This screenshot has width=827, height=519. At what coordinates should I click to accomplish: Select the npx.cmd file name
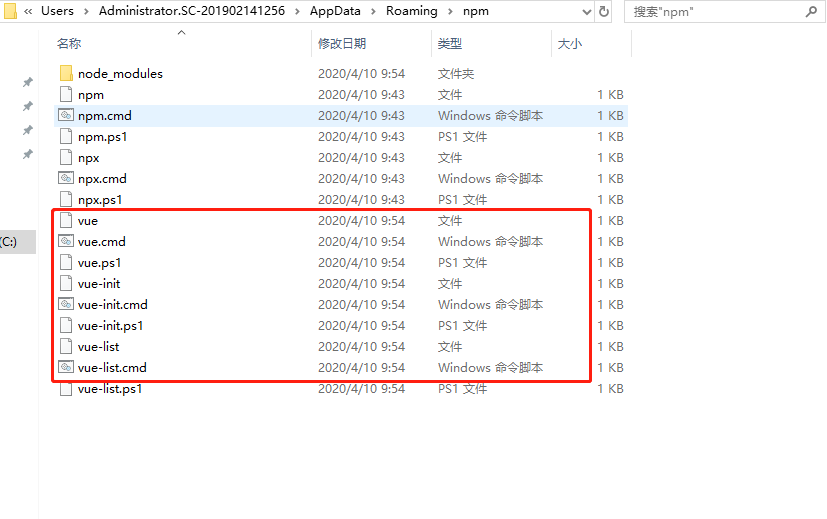click(x=102, y=179)
